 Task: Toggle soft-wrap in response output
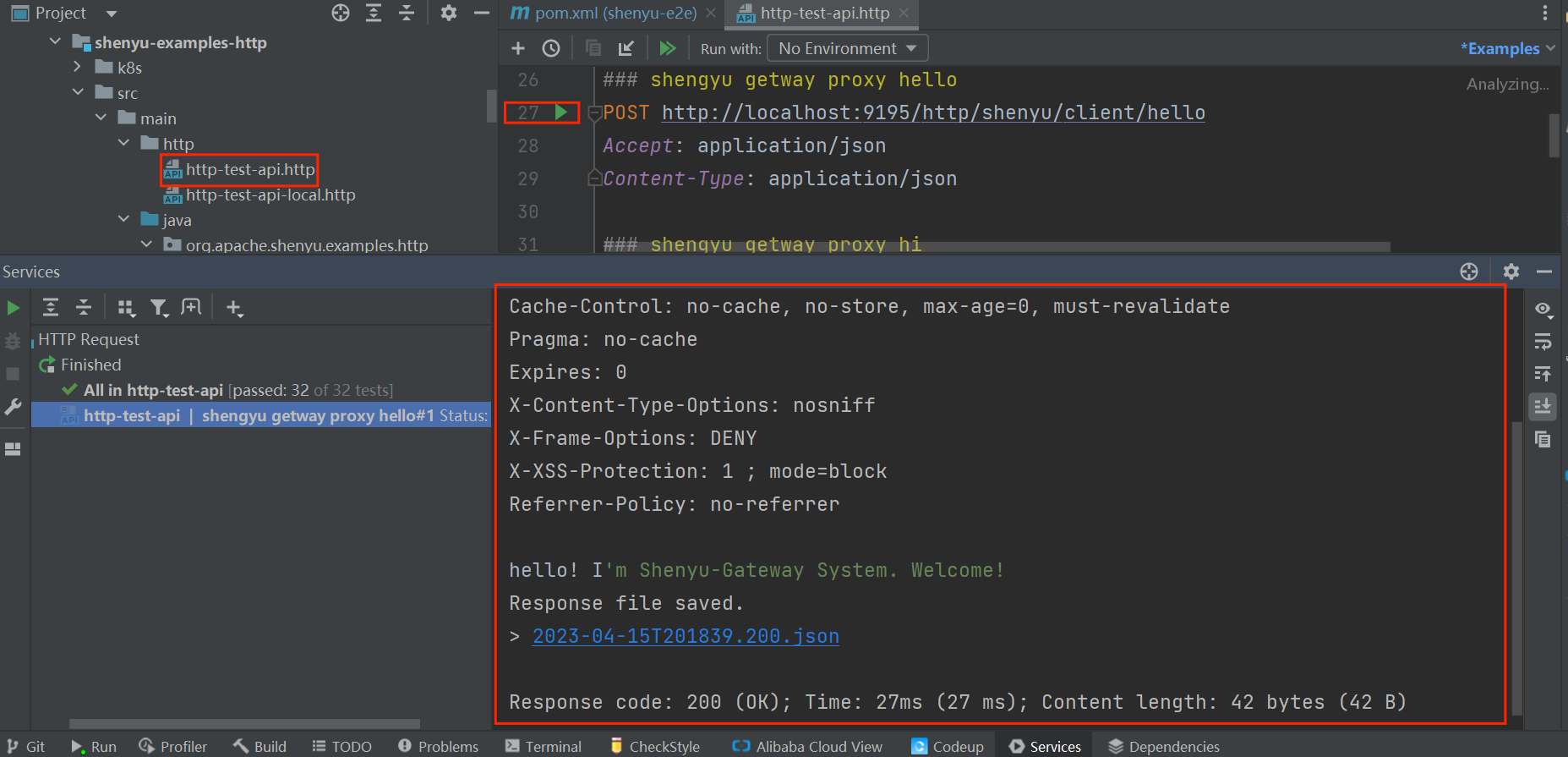1543,341
